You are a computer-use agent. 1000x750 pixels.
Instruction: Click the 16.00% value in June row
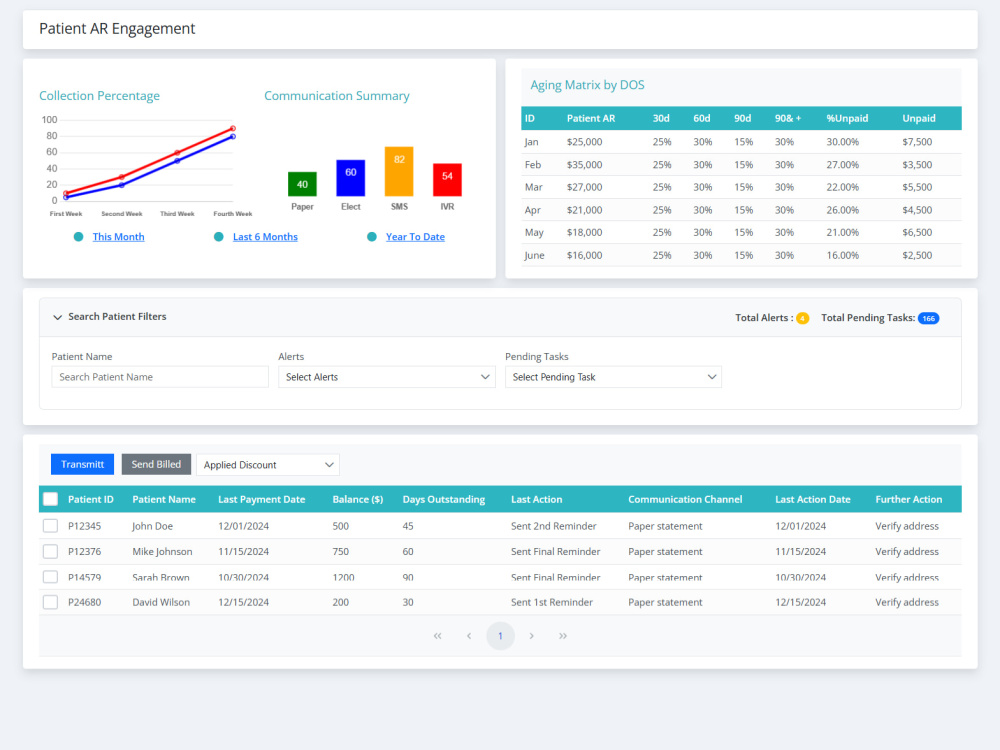pos(842,255)
